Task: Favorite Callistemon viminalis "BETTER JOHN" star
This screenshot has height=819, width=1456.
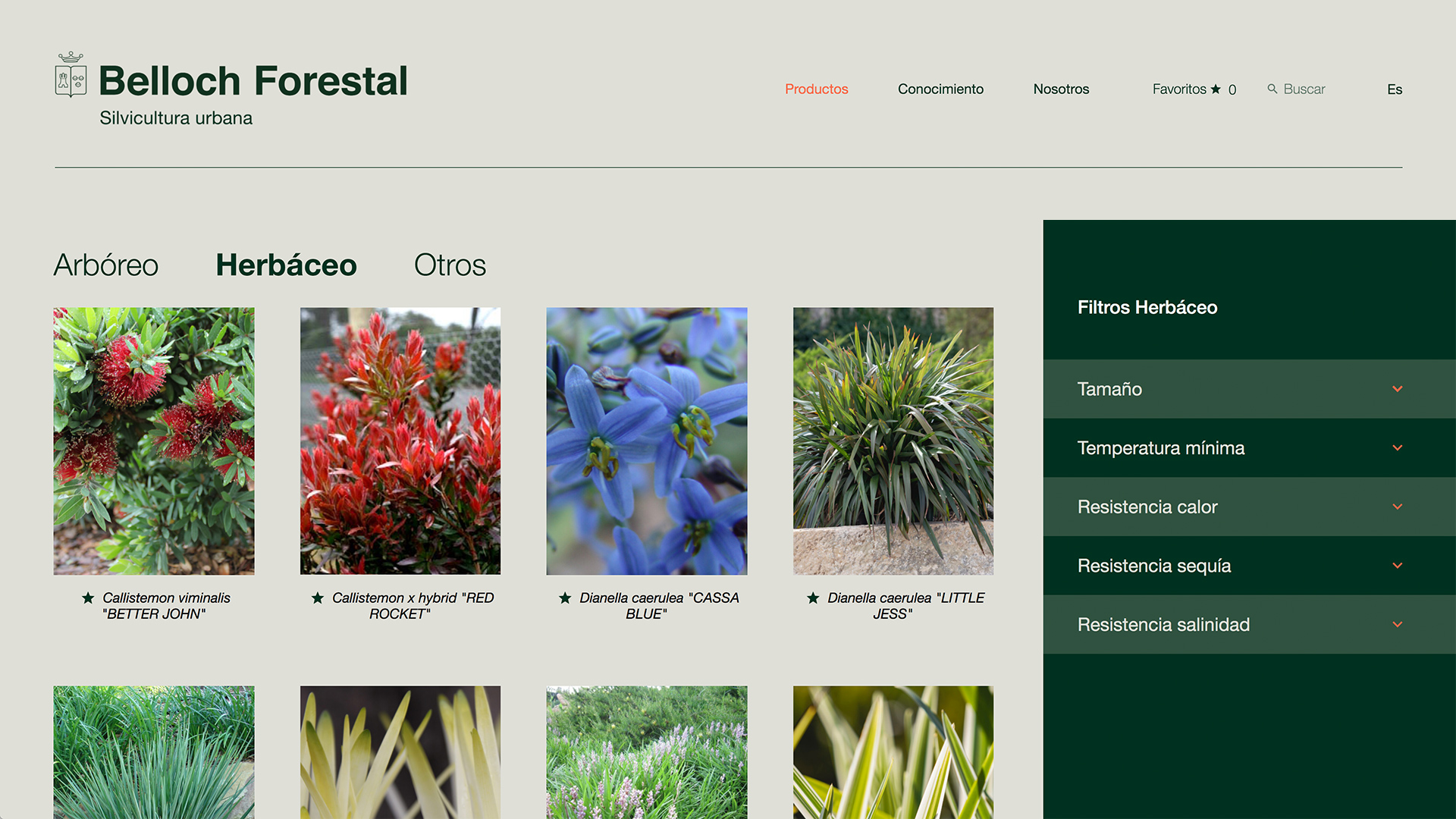Action: (x=88, y=598)
